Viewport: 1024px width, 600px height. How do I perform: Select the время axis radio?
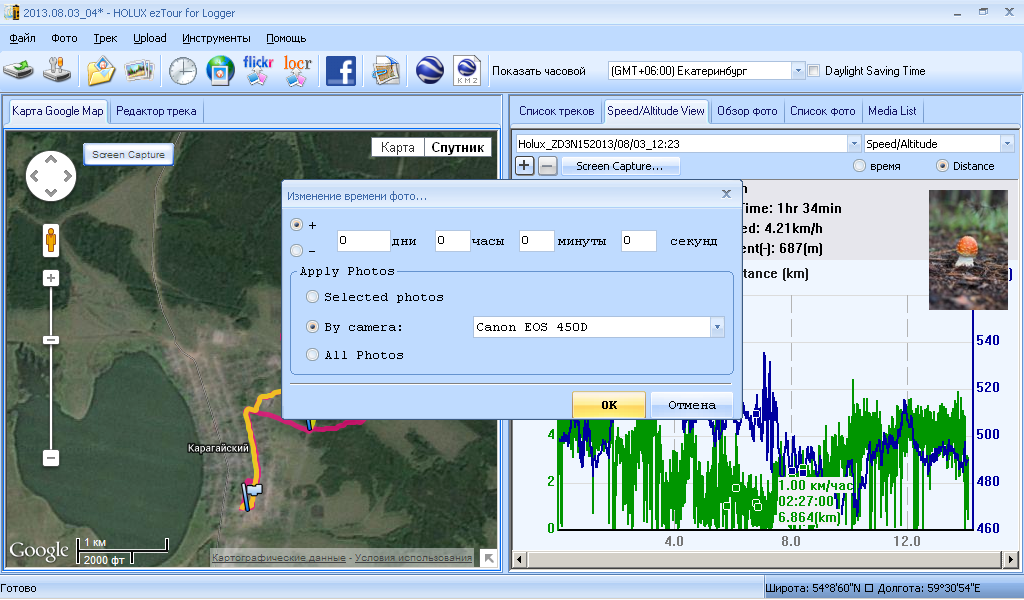point(859,166)
